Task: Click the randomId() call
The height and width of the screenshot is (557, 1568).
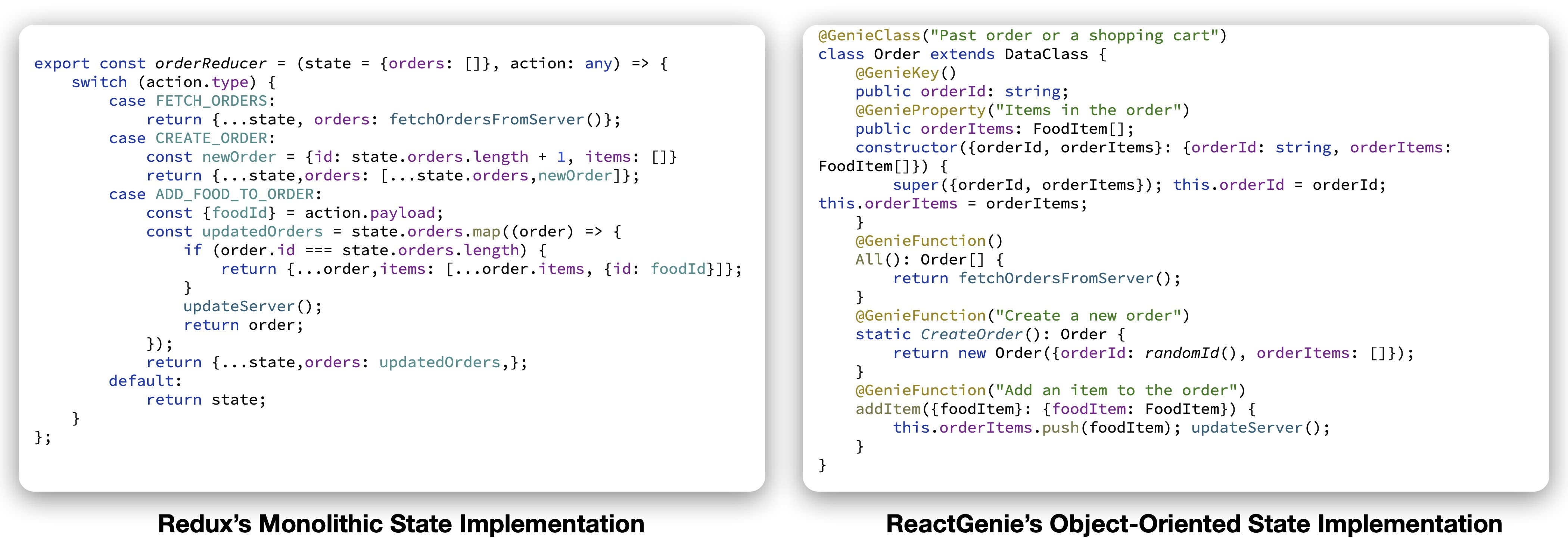Action: point(1190,353)
